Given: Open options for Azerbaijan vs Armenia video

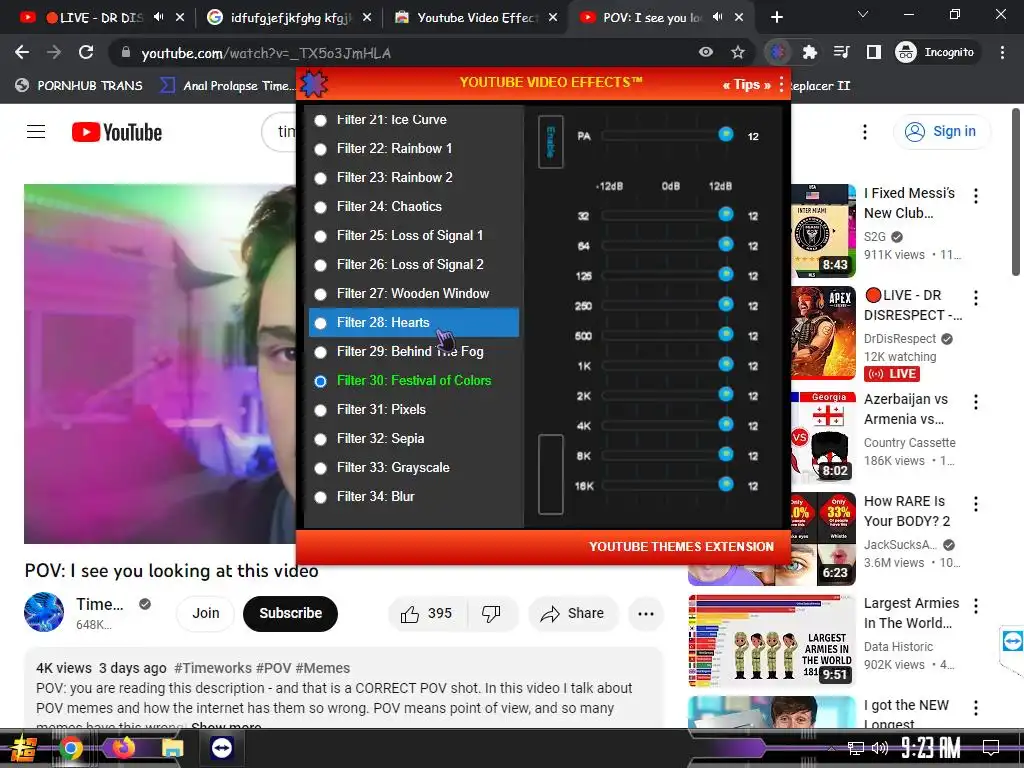Looking at the screenshot, I should click(976, 402).
